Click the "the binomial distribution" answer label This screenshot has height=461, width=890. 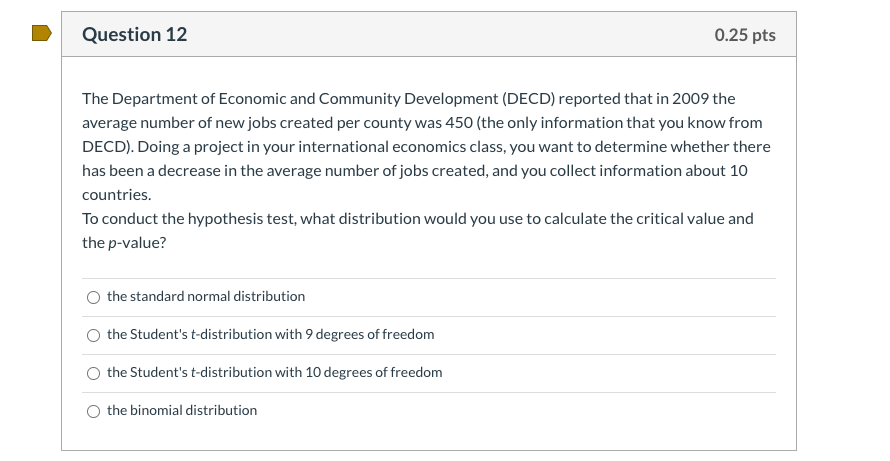click(x=182, y=411)
